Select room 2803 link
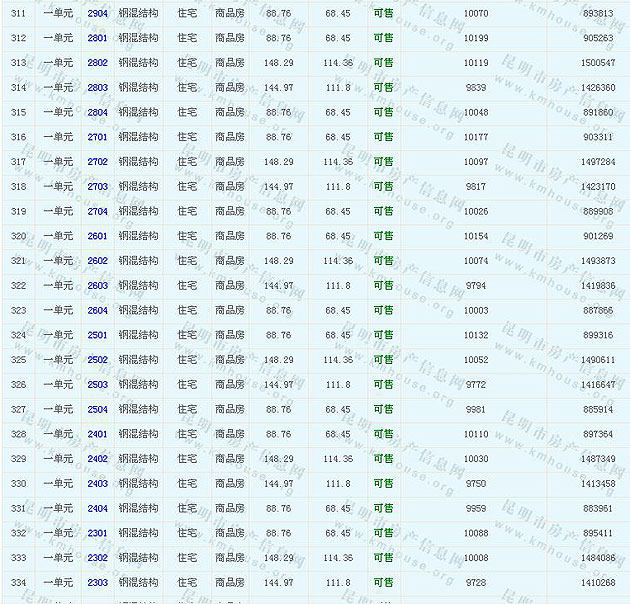The height and width of the screenshot is (604, 630). click(97, 88)
